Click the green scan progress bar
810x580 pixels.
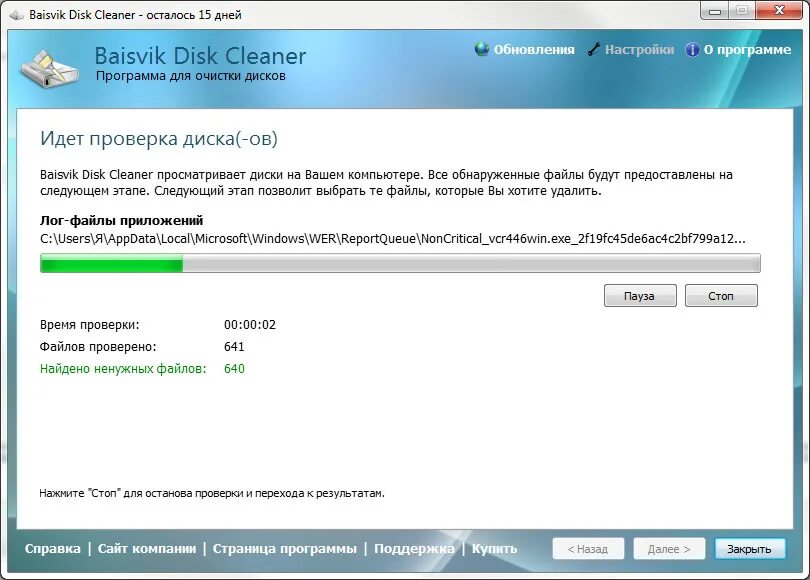tap(400, 263)
